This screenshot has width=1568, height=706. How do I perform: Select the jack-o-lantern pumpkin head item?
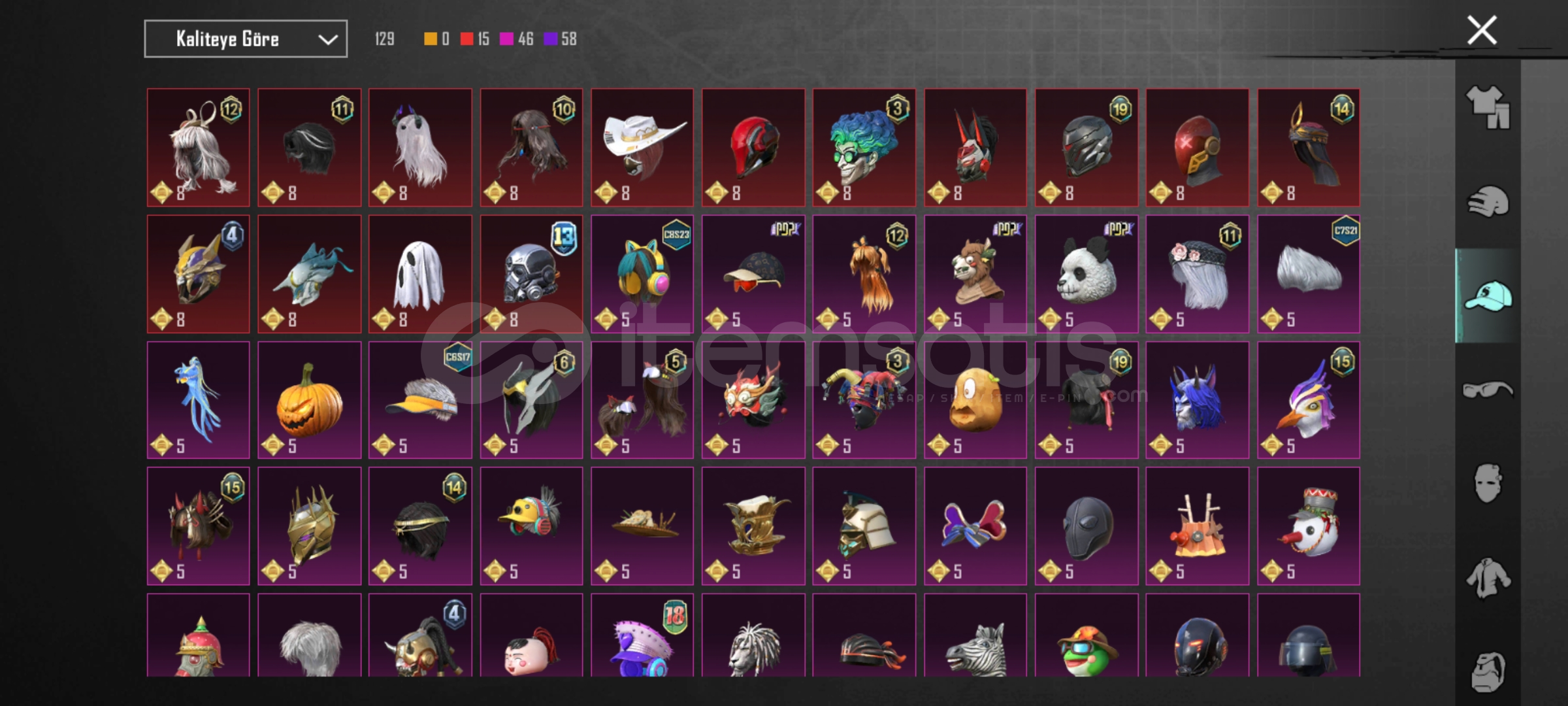[x=309, y=400]
